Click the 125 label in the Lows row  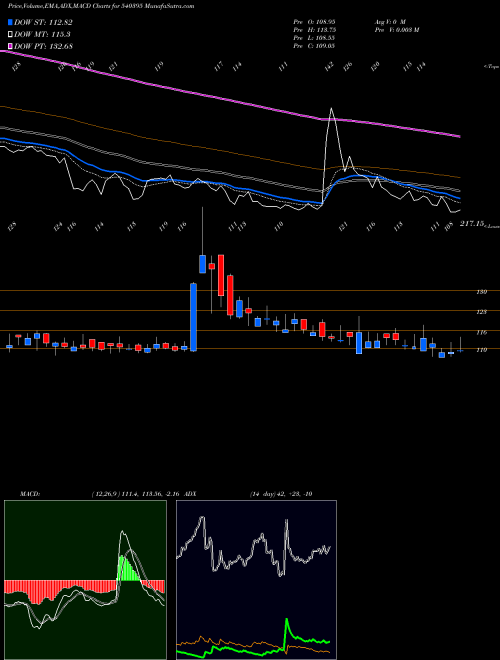13,227
